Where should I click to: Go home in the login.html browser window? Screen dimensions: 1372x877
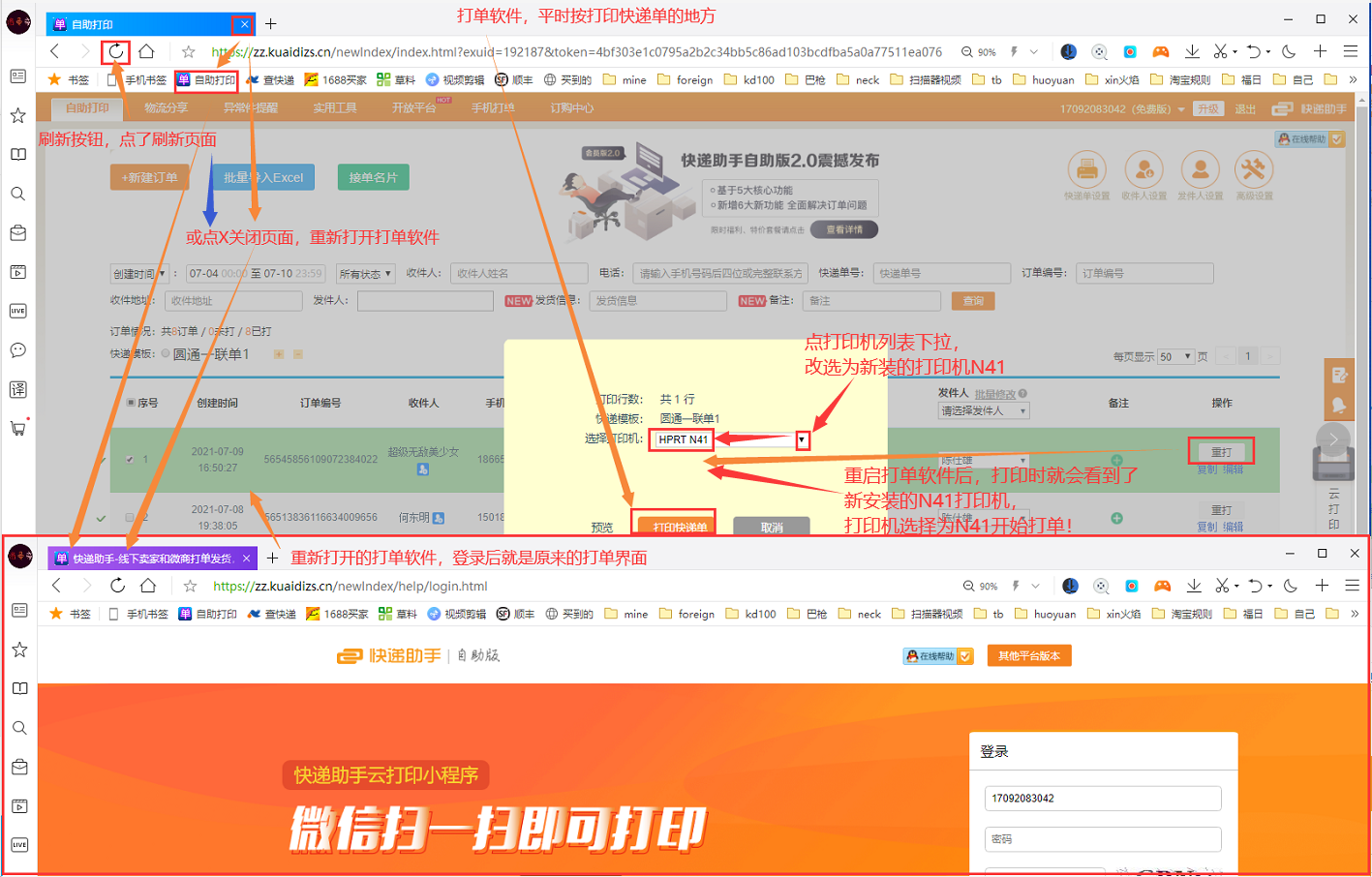(148, 586)
